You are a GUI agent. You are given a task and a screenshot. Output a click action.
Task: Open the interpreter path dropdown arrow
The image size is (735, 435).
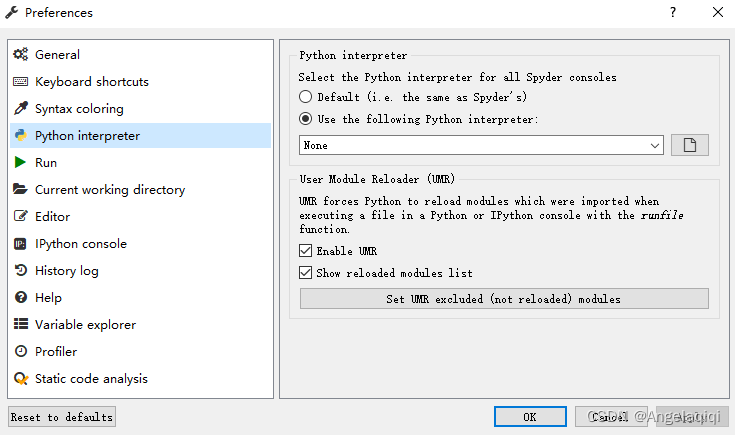point(655,146)
